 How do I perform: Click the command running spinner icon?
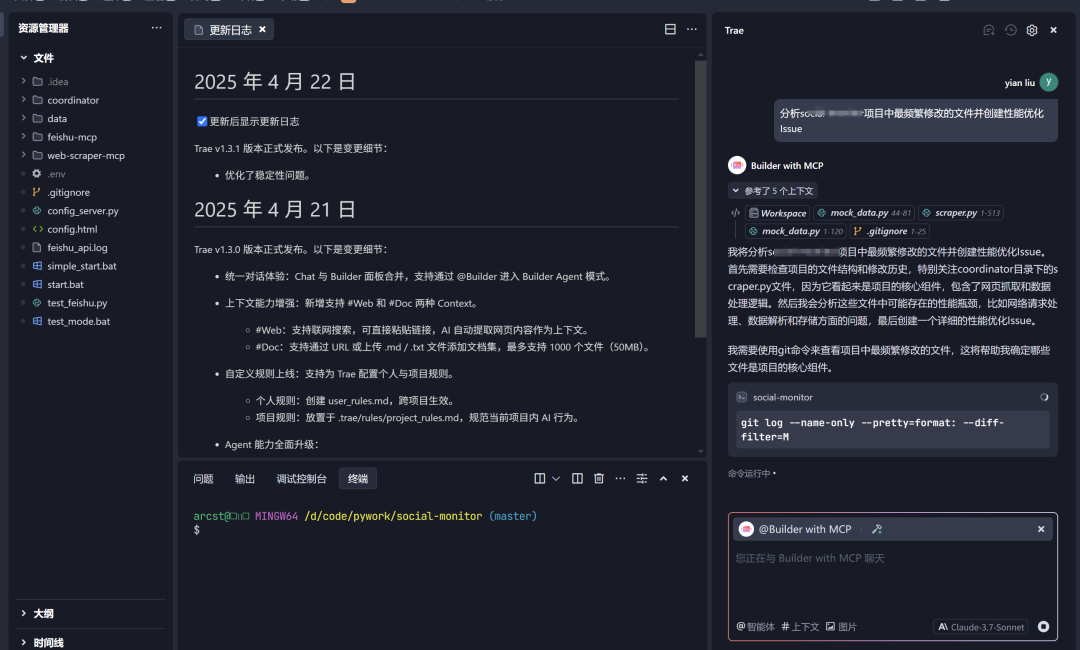coord(1044,397)
